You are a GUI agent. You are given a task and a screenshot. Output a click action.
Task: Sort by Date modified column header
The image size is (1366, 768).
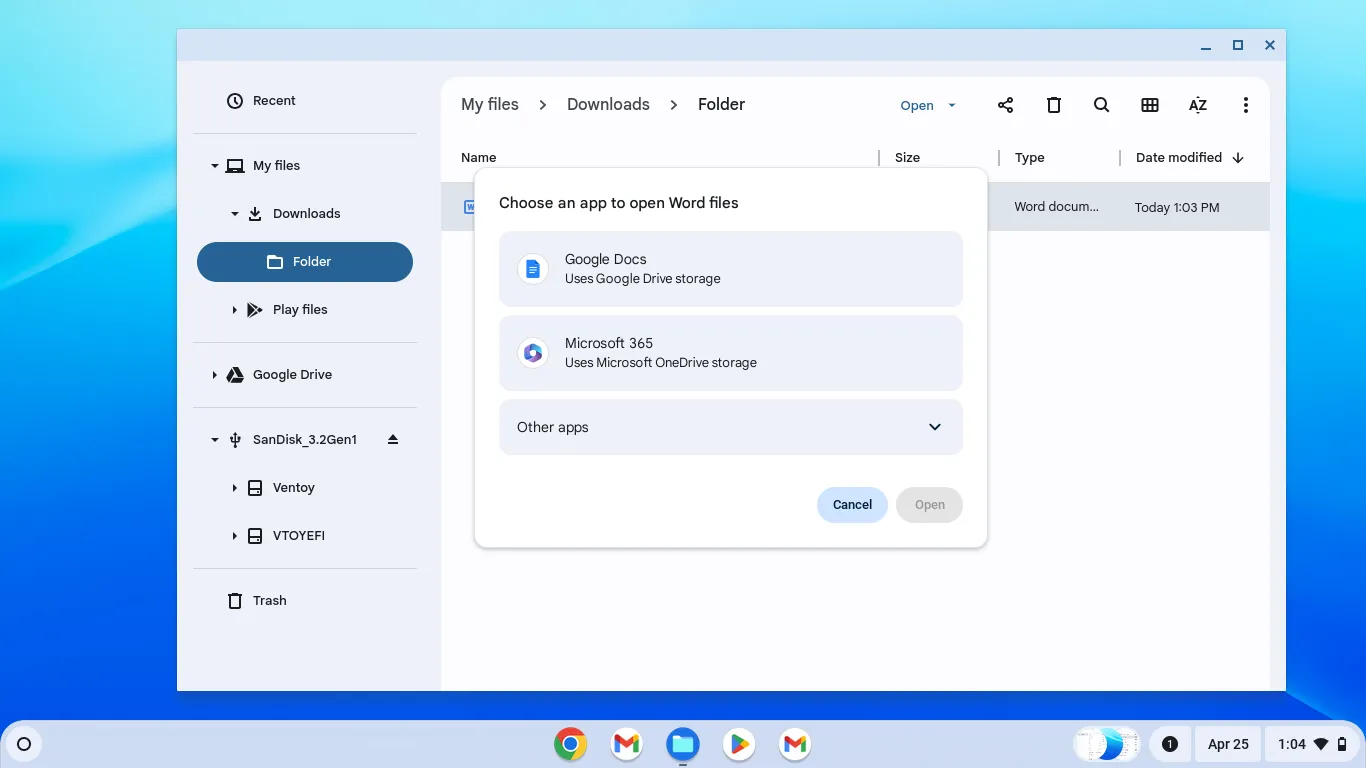1179,157
